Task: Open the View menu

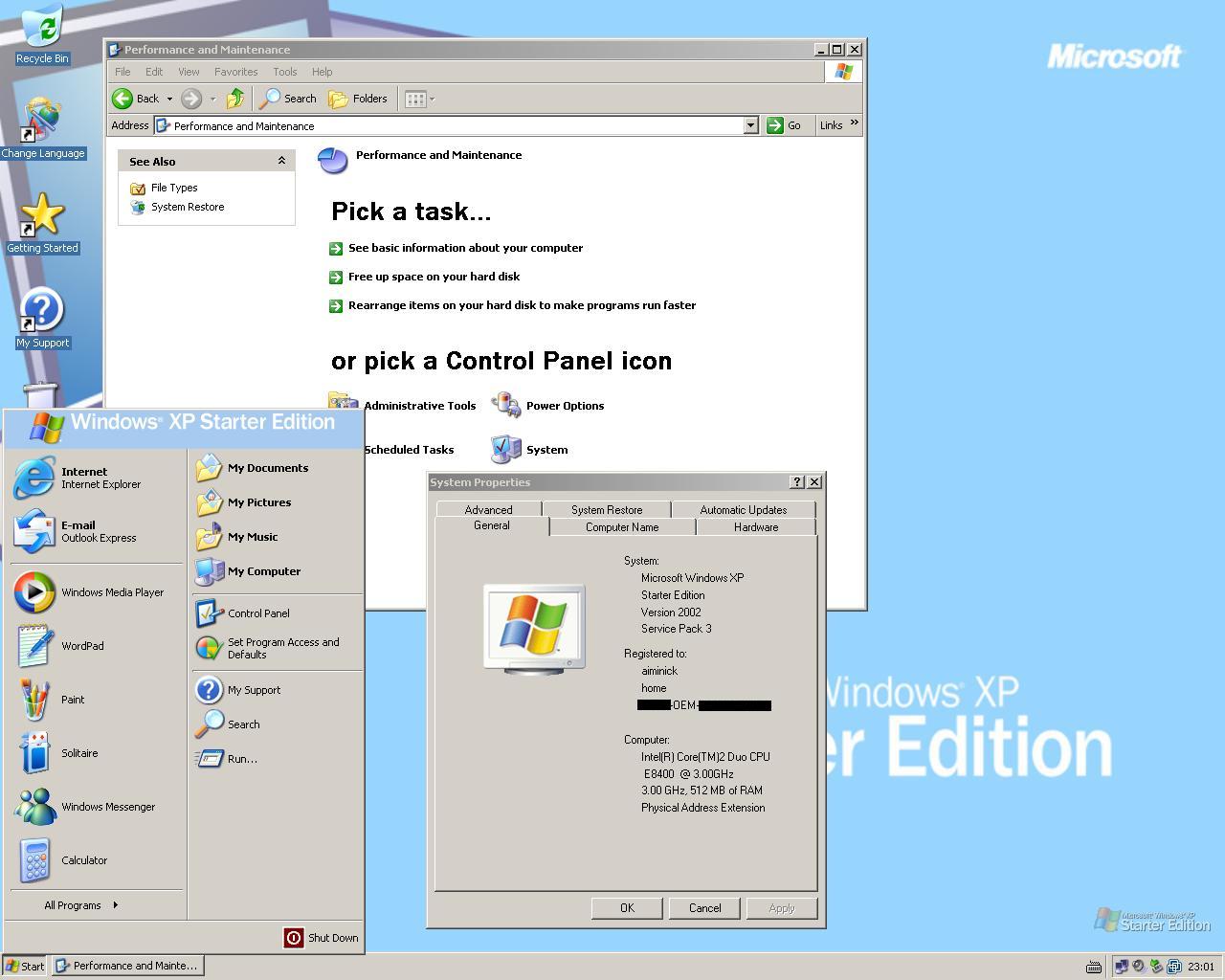Action: coord(189,72)
